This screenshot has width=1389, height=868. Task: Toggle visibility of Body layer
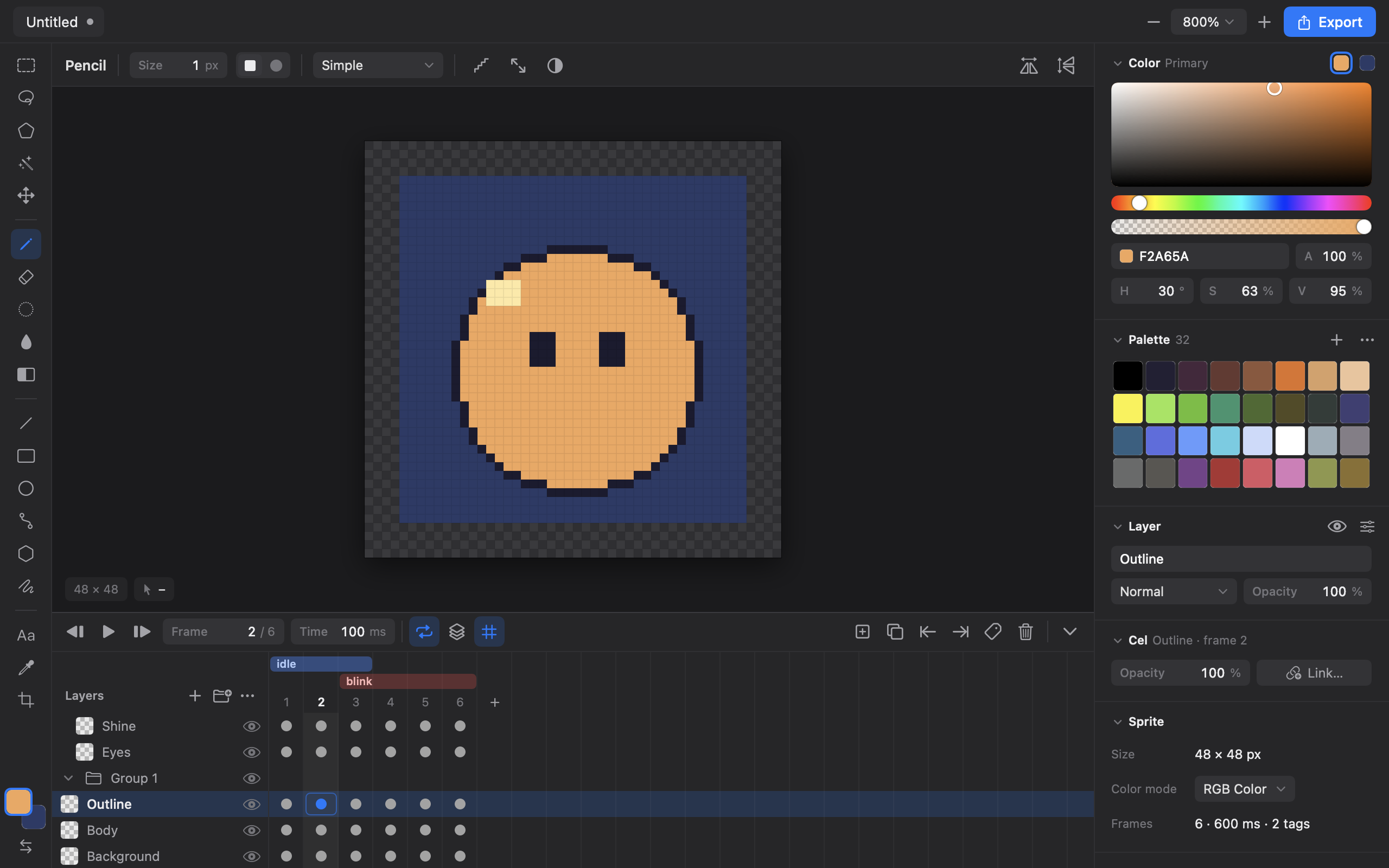251,830
